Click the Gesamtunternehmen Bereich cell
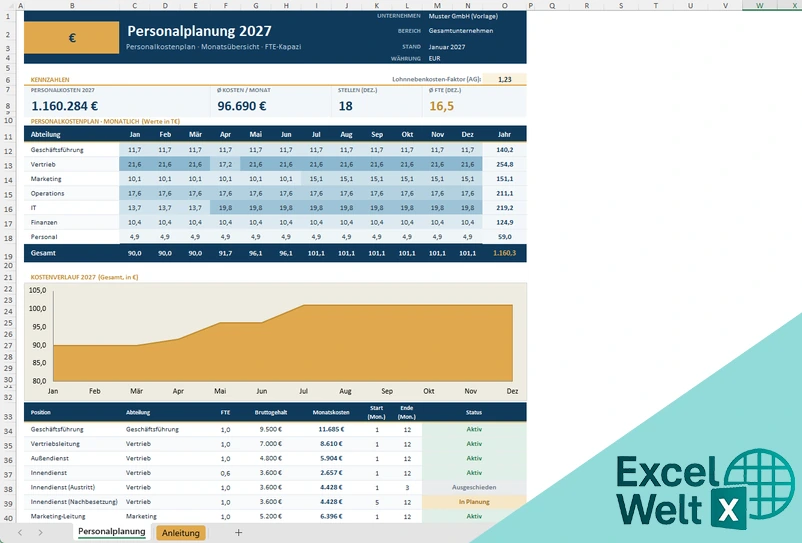The image size is (802, 543). coord(461,31)
